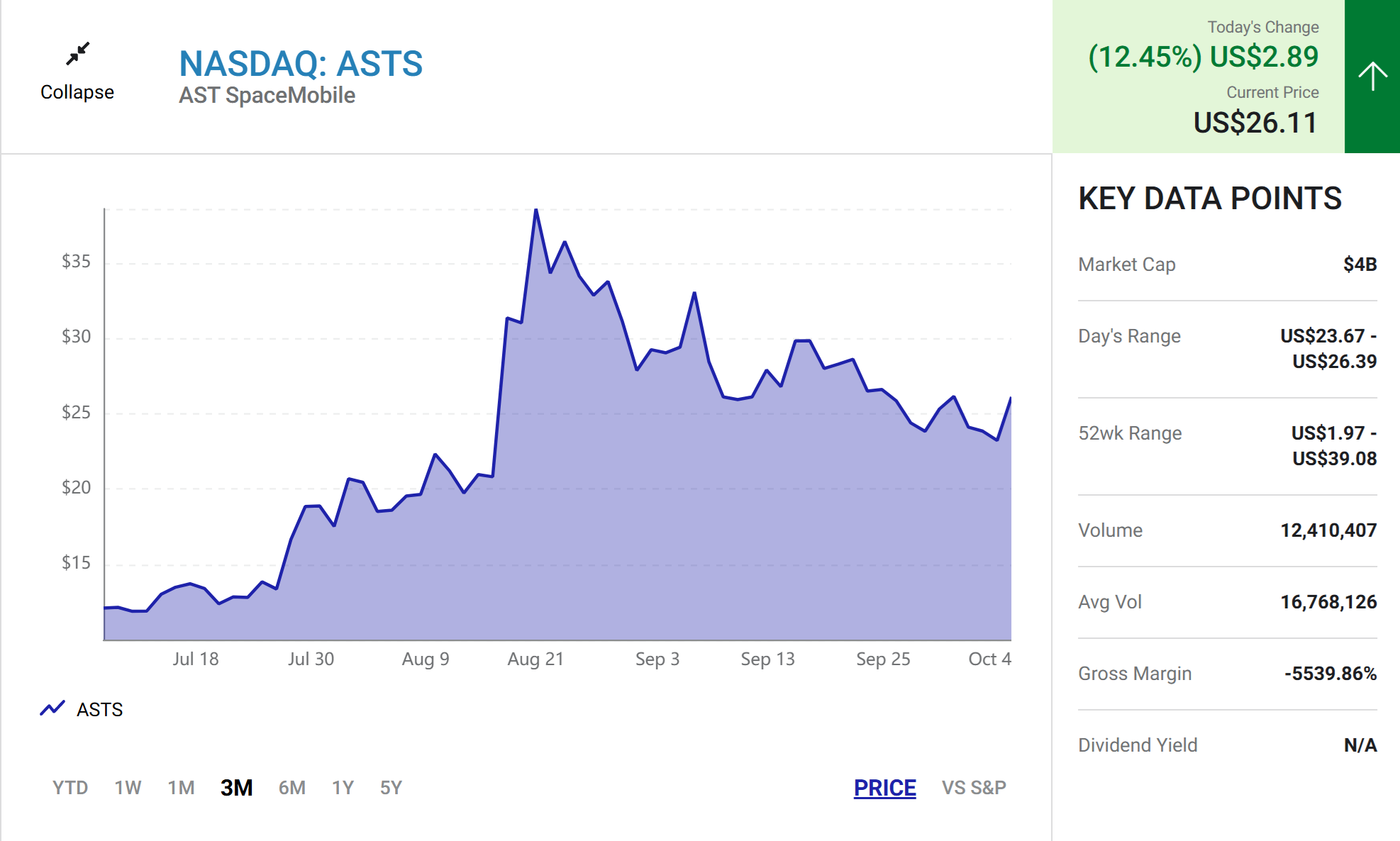The width and height of the screenshot is (1400, 841).
Task: Click the Volume value 12,410,407
Action: [1328, 530]
